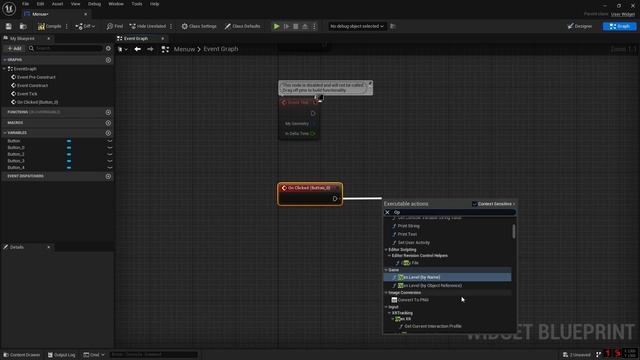Navigate forward in graph history
This screenshot has height=360, width=640.
click(x=150, y=49)
